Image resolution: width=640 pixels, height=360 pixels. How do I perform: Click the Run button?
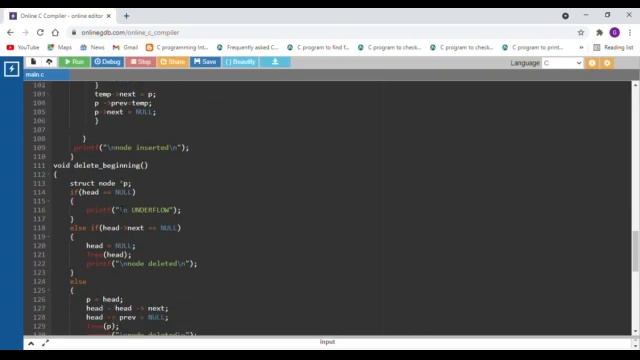(x=74, y=62)
